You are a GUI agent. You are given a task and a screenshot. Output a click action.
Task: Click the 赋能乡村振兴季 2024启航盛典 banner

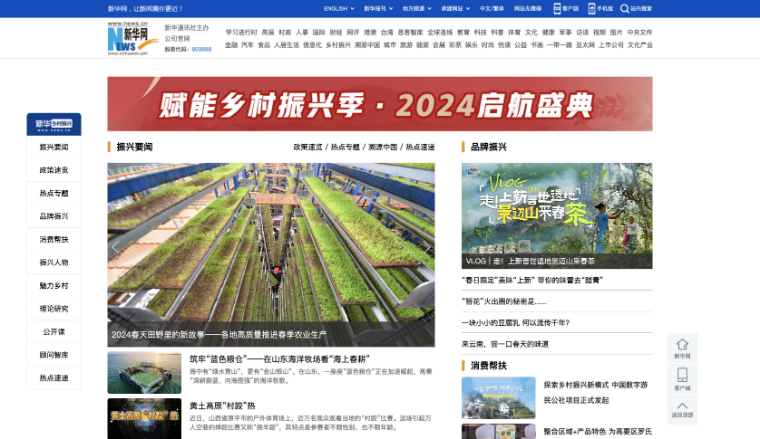(x=380, y=104)
